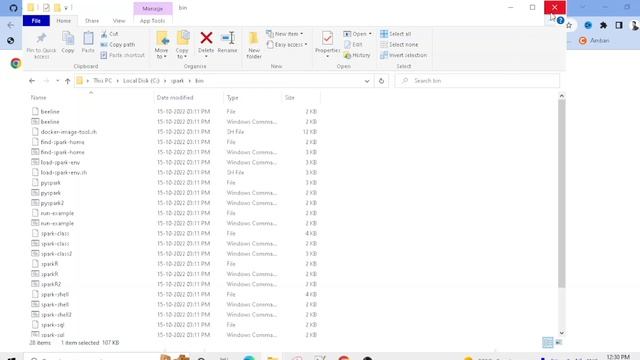Click Local Disk (C:) in address path
Viewport: 640px width, 360px height.
point(141,81)
